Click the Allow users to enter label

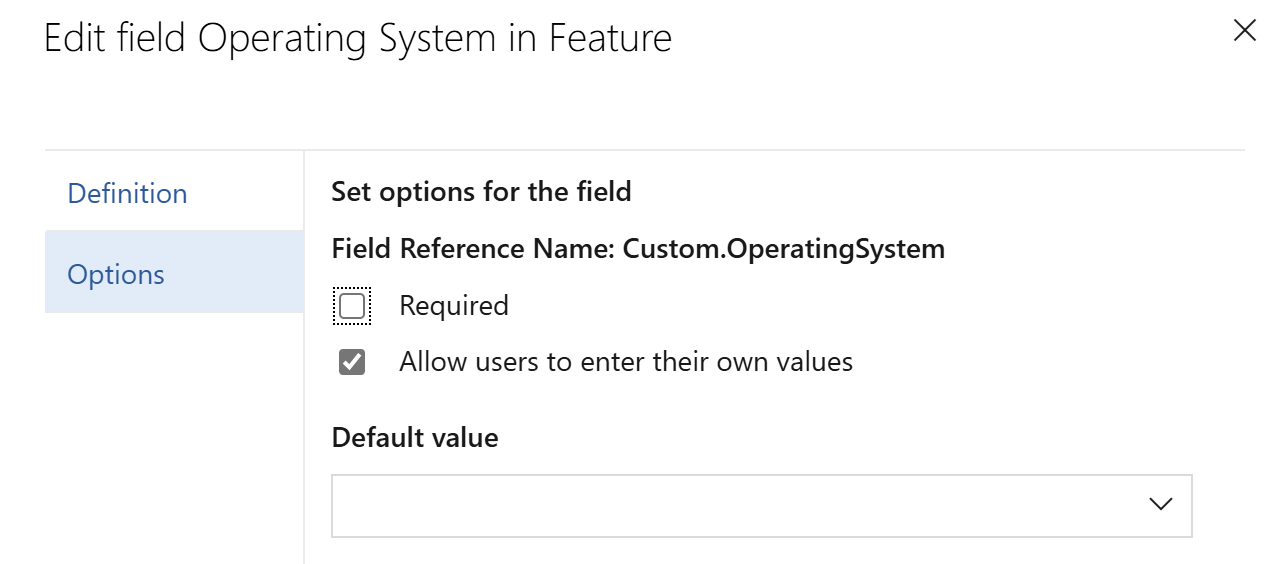click(x=626, y=362)
